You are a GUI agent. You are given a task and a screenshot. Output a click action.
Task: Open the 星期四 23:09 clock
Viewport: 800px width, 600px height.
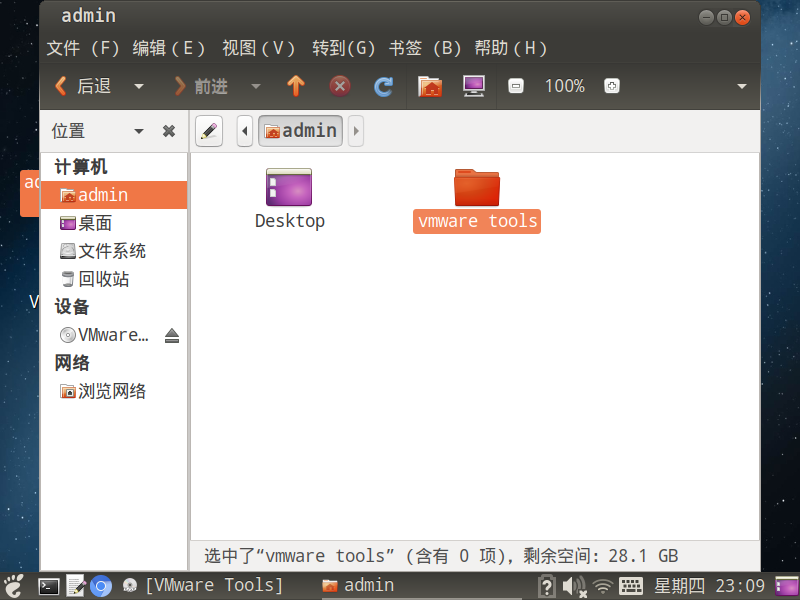tap(710, 586)
